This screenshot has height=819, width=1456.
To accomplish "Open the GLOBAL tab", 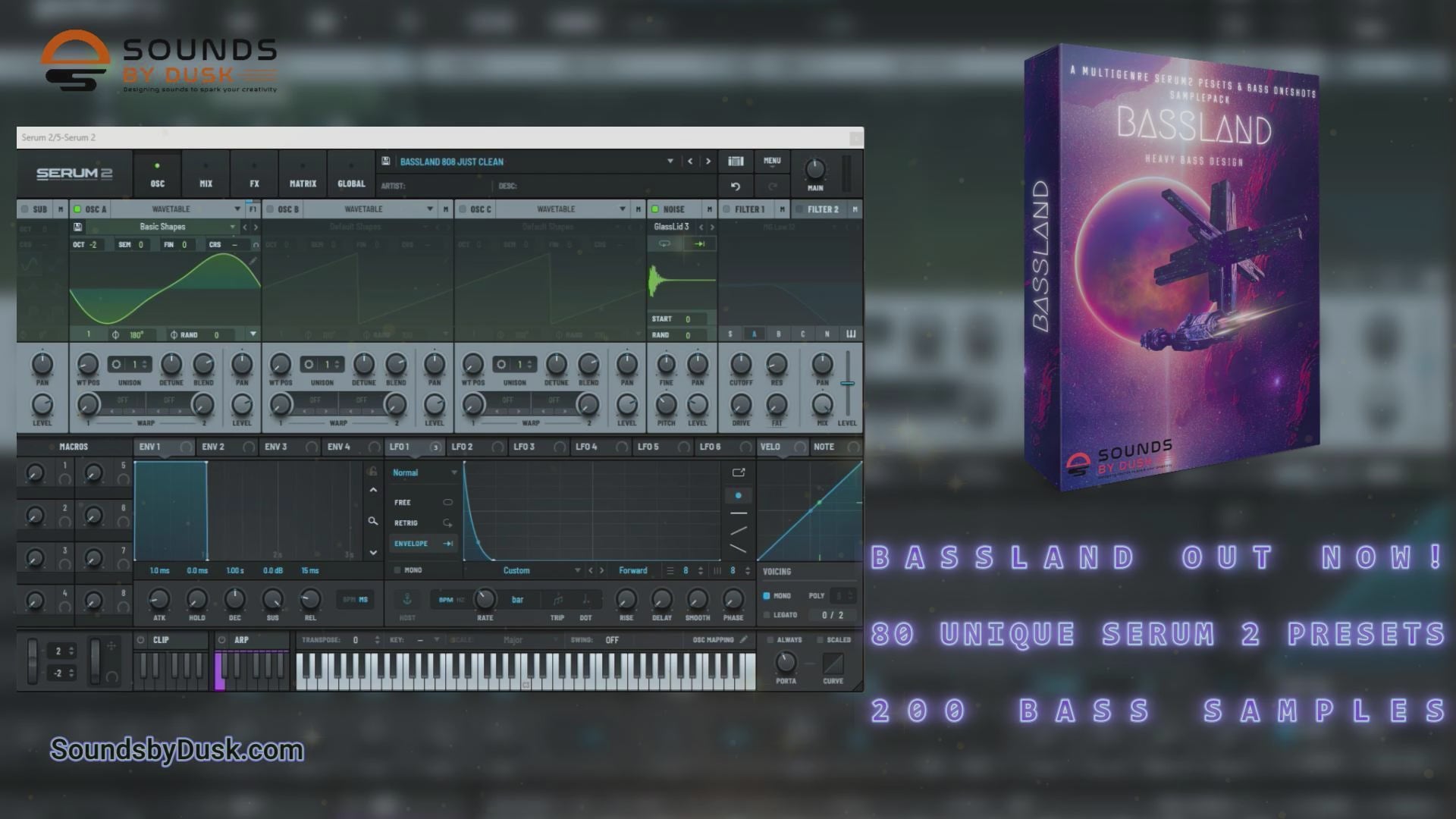I will (x=351, y=174).
